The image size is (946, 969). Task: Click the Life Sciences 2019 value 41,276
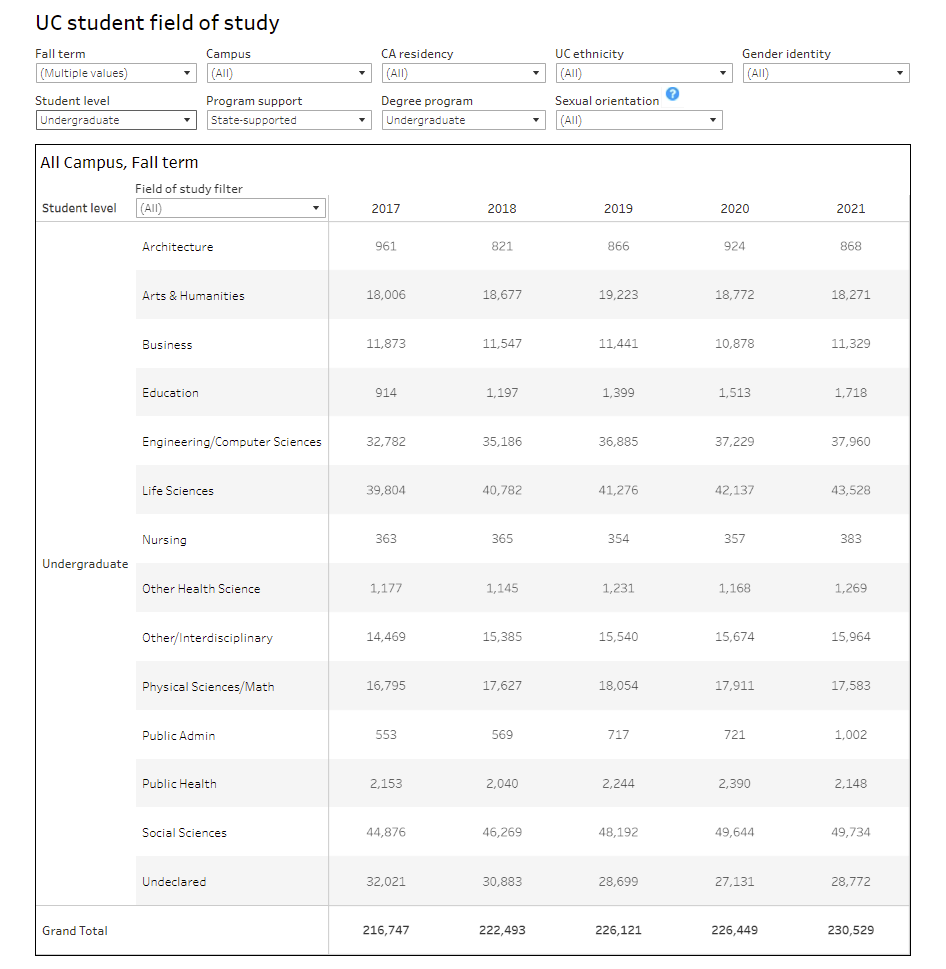[619, 490]
